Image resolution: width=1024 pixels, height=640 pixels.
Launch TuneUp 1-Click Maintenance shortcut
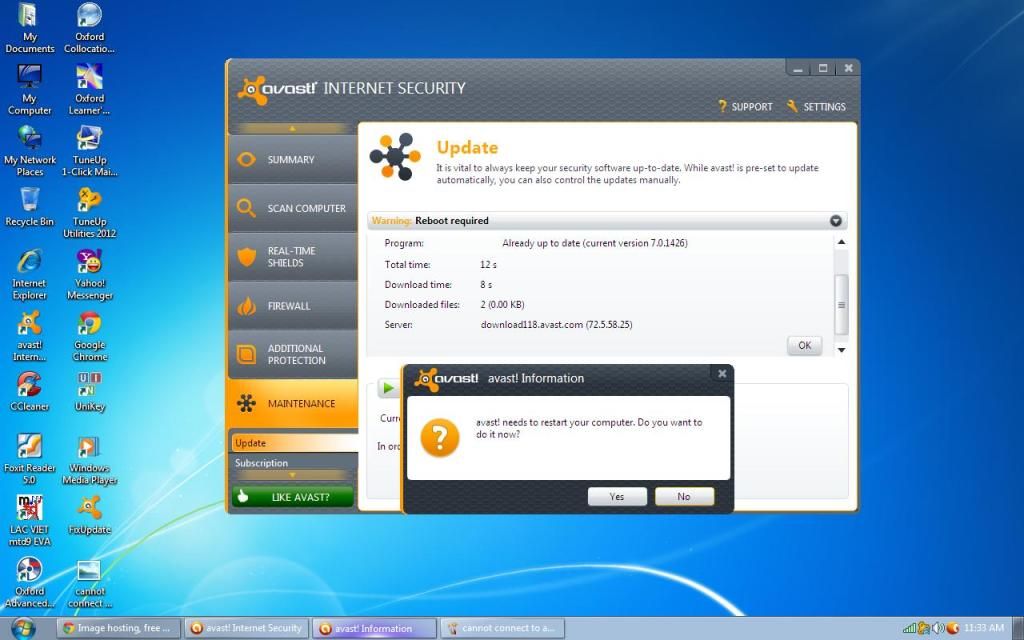89,152
